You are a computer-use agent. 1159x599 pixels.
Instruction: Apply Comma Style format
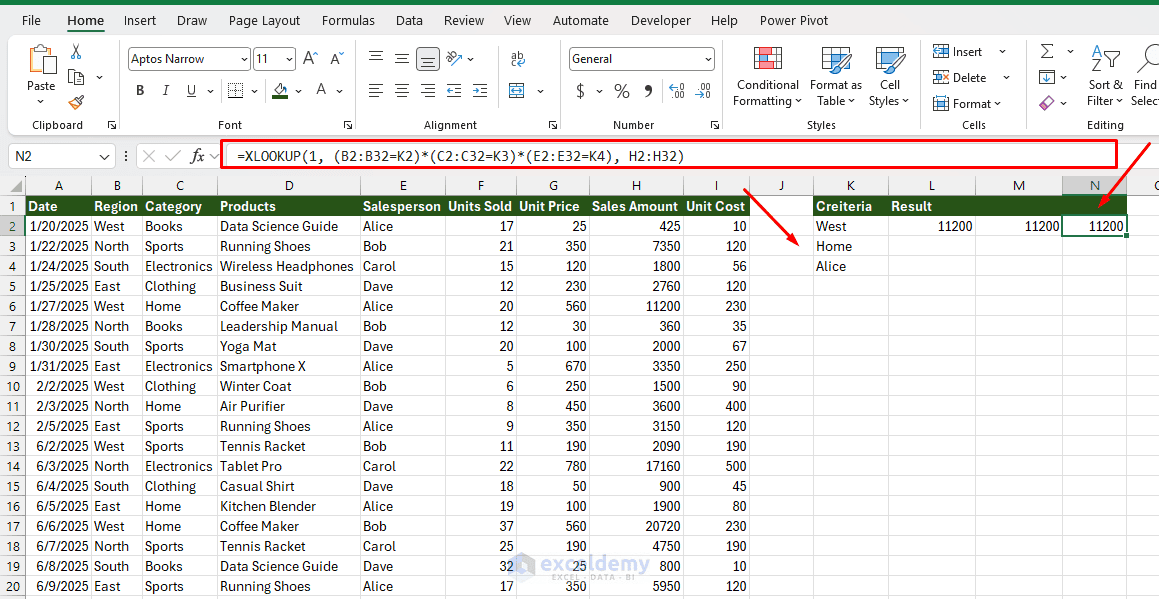[649, 91]
